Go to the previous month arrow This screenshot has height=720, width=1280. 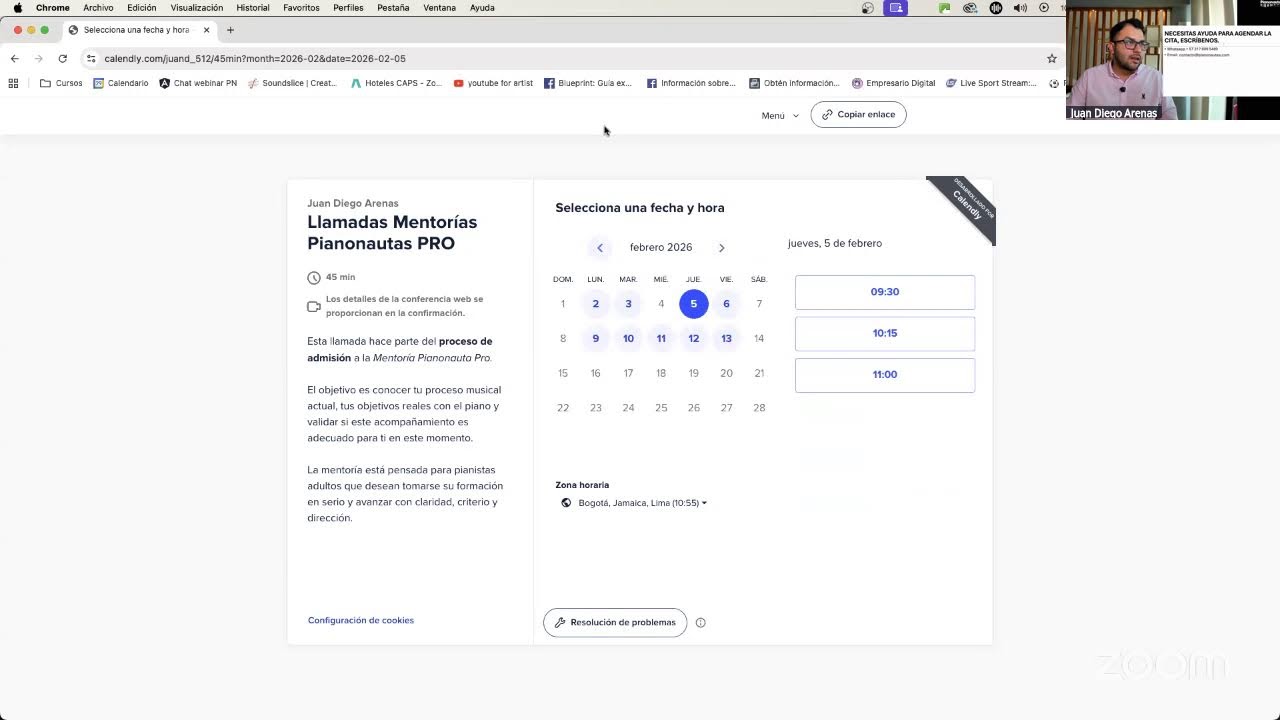(600, 248)
